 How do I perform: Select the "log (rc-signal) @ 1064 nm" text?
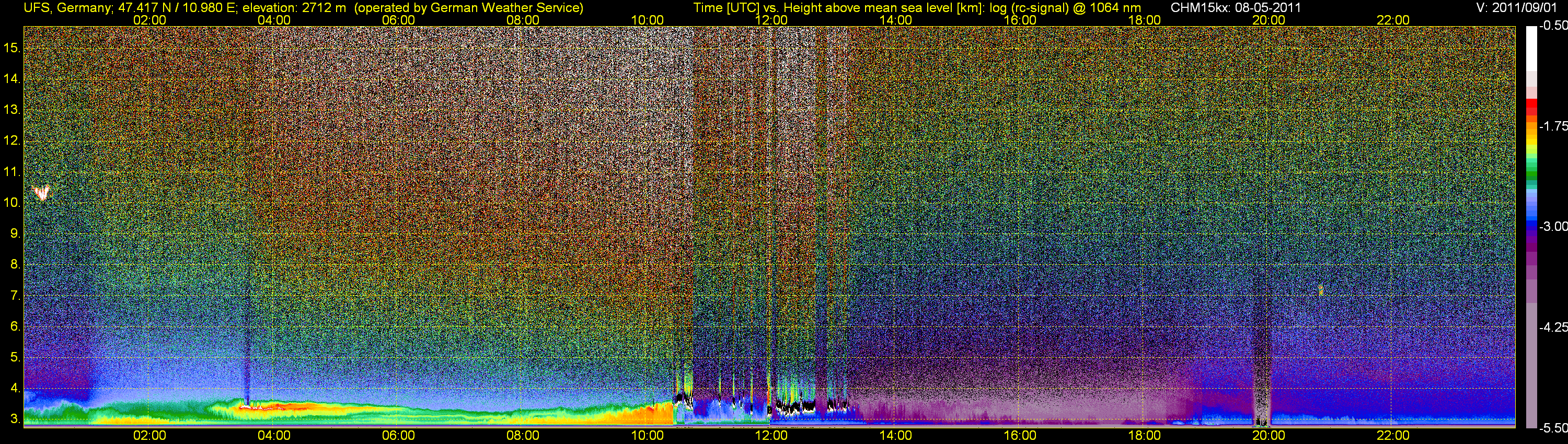(1065, 7)
